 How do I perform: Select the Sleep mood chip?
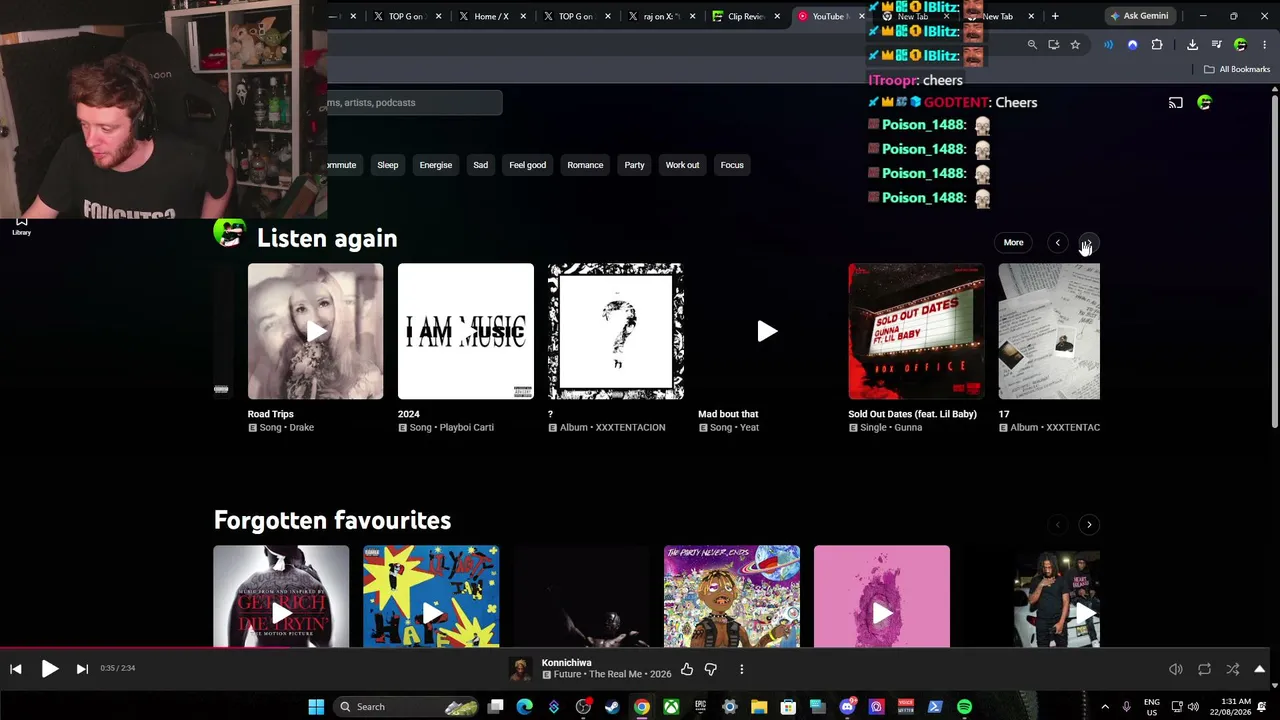(x=387, y=165)
